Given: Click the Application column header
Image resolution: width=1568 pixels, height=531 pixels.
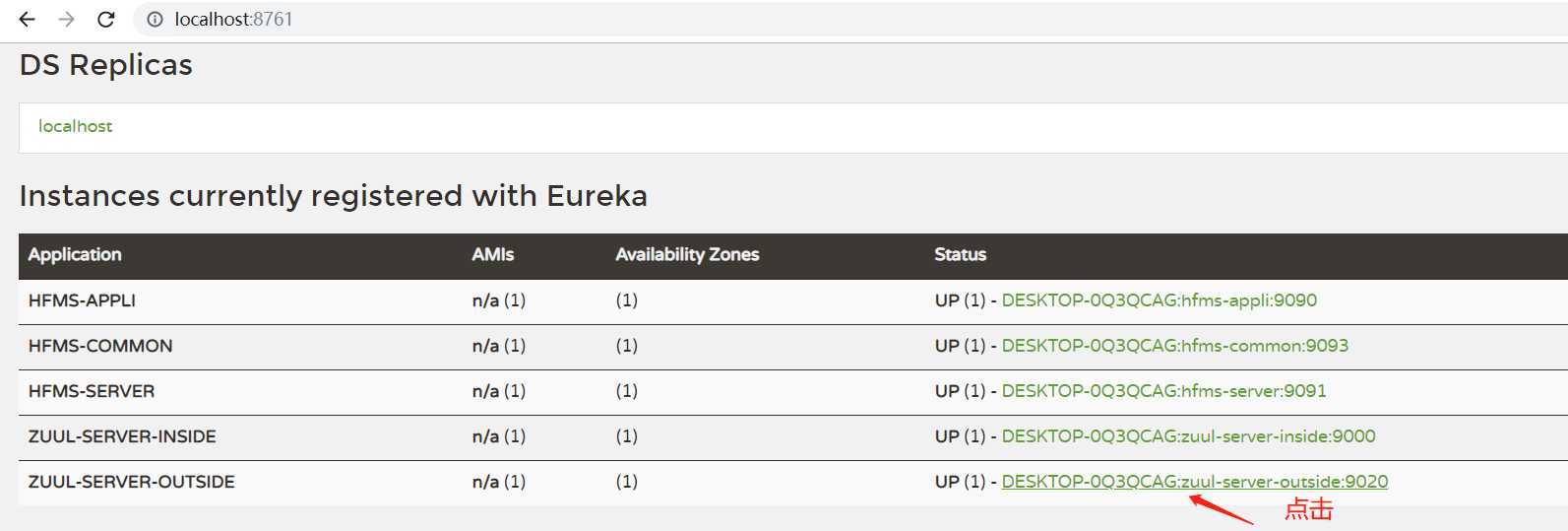Looking at the screenshot, I should [x=75, y=254].
